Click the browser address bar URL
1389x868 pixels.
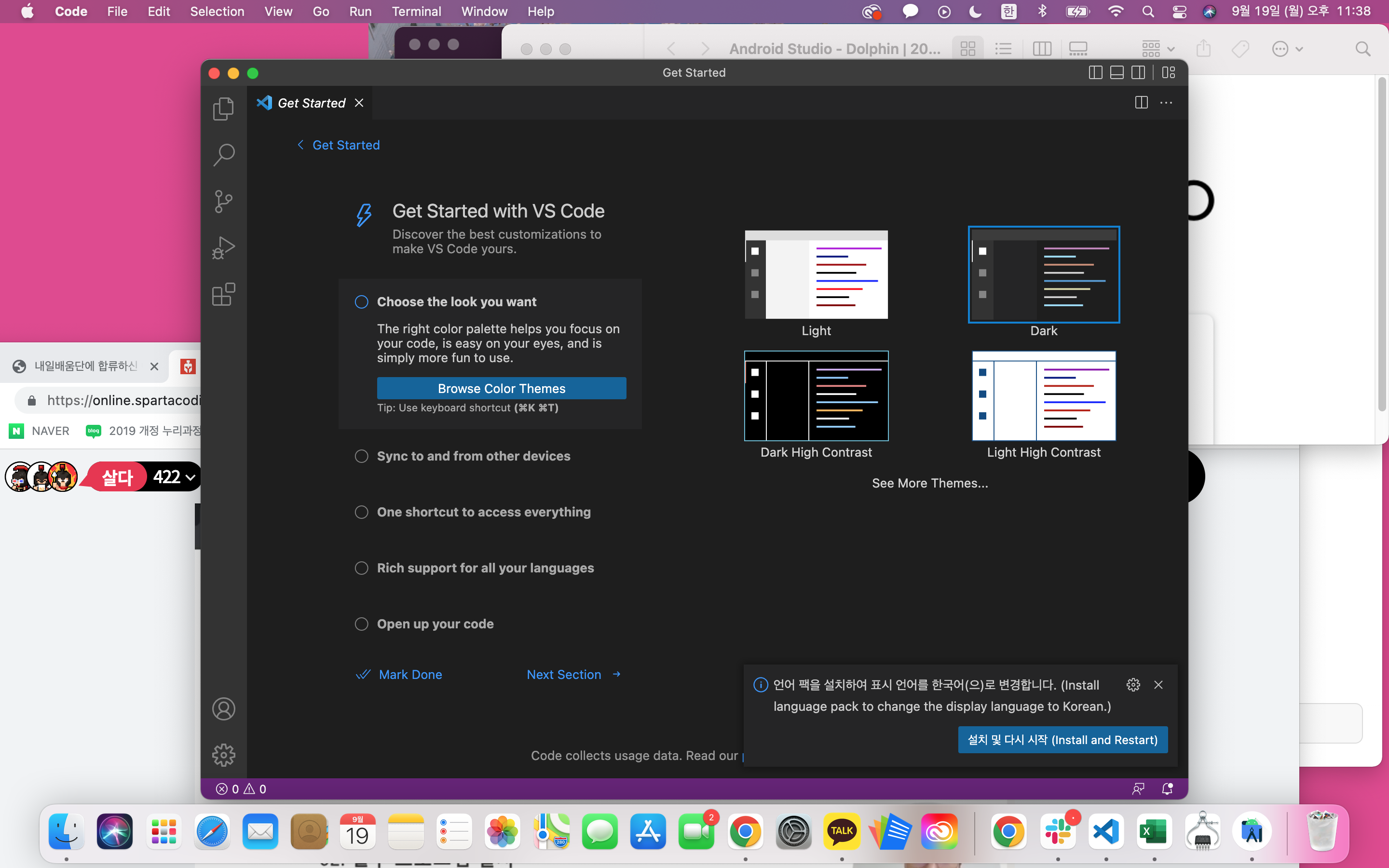pyautogui.click(x=123, y=400)
